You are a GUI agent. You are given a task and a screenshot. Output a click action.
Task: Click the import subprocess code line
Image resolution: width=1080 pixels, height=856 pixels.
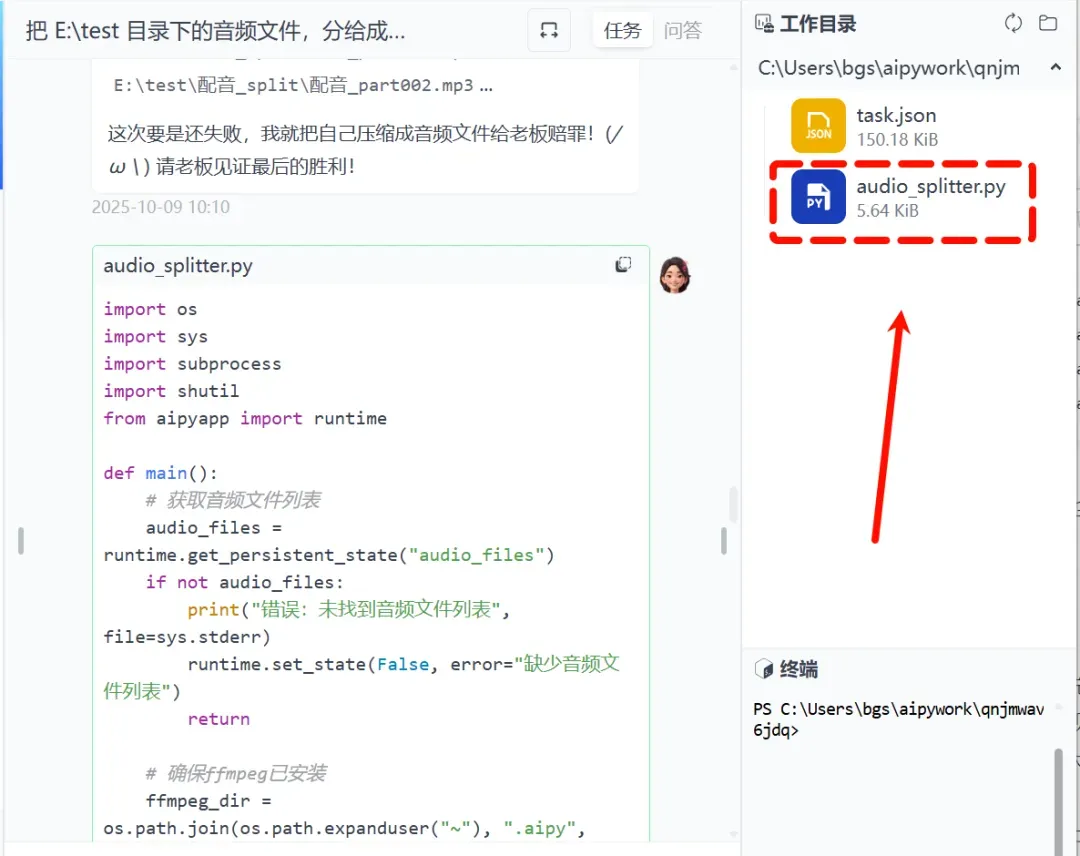(192, 364)
